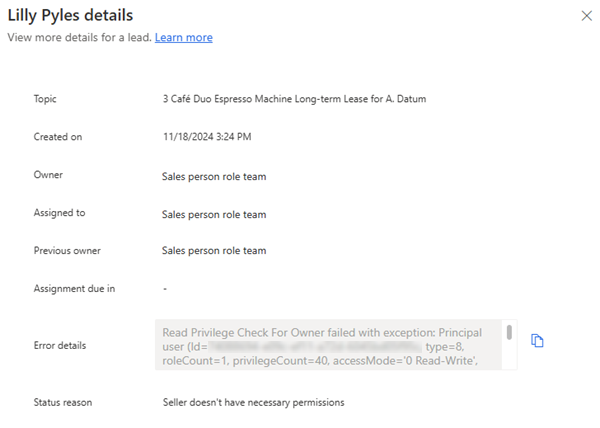Click the Created on field label
Screen dimensions: 600x428
(56, 136)
